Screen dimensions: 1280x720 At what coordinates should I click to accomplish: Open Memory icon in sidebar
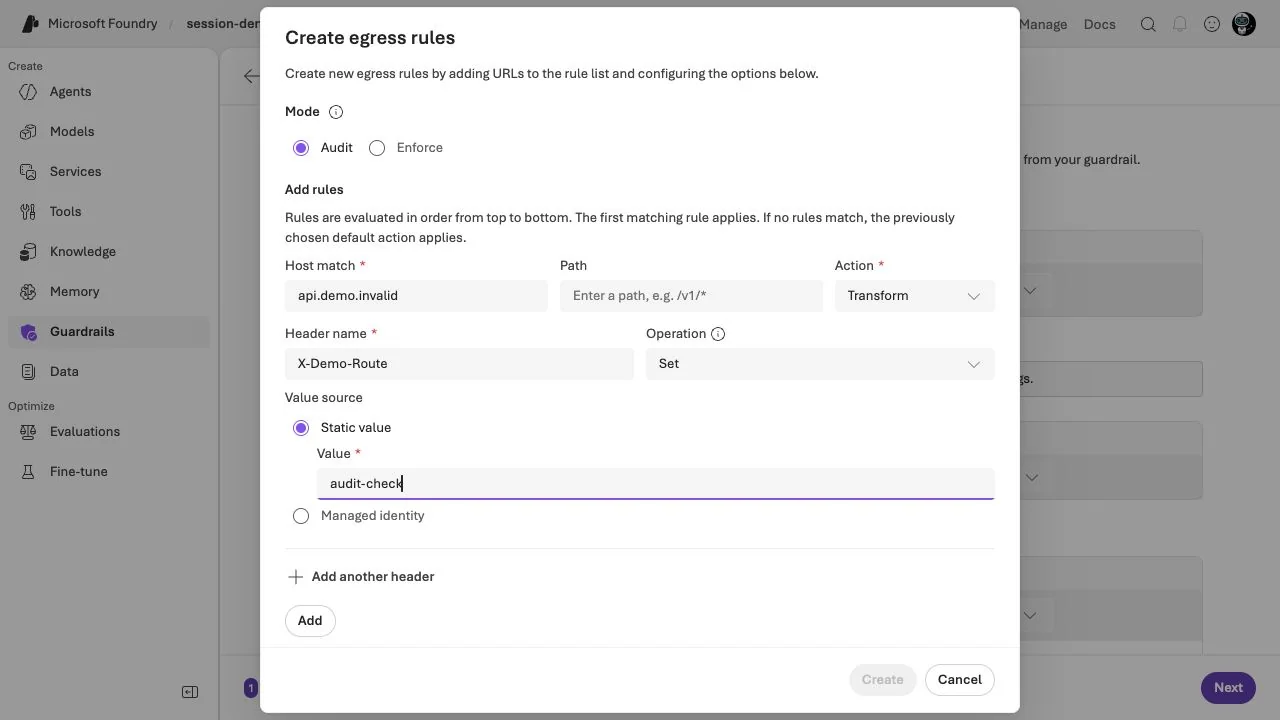[x=29, y=292]
